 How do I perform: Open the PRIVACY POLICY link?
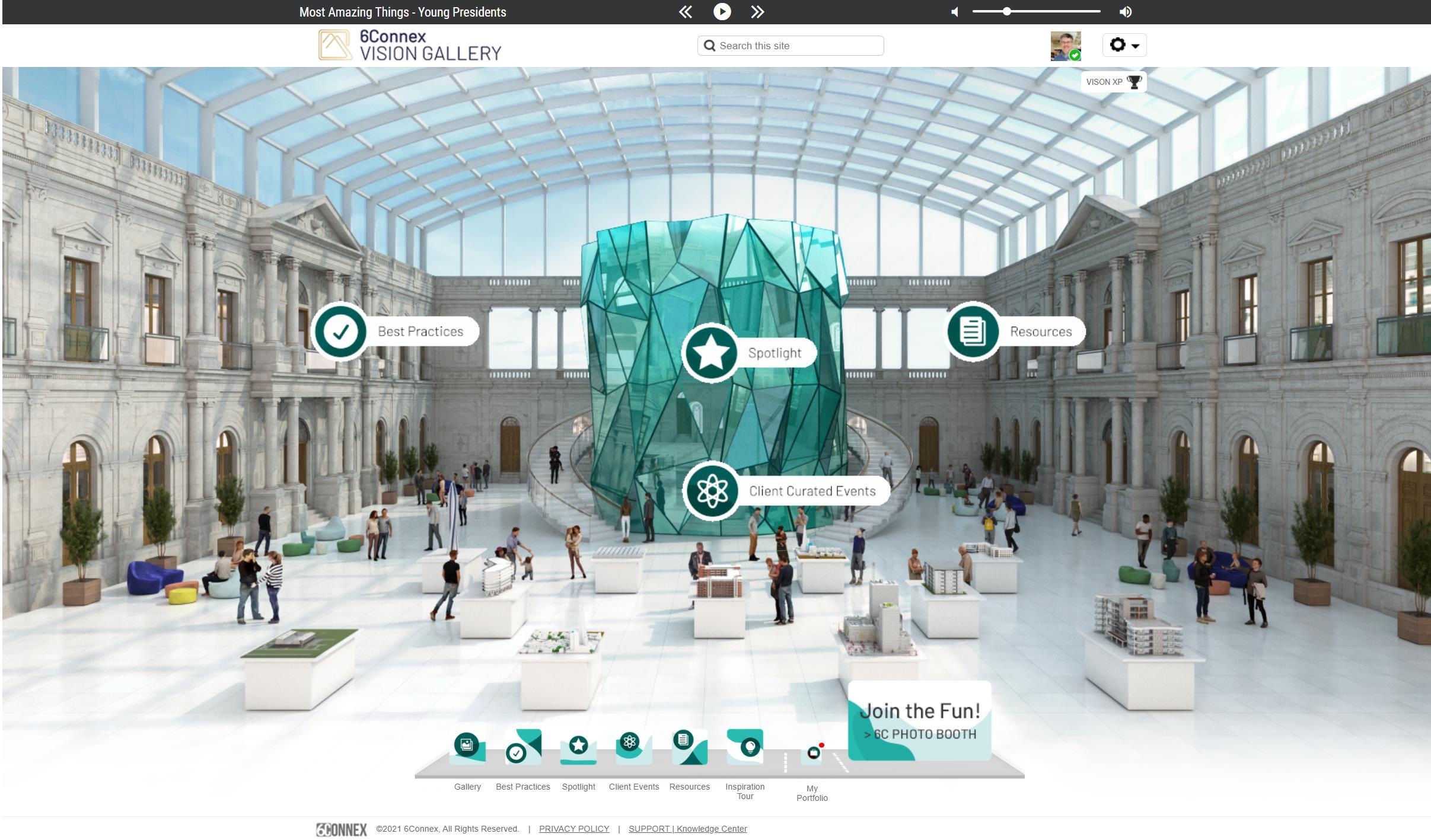pos(573,829)
